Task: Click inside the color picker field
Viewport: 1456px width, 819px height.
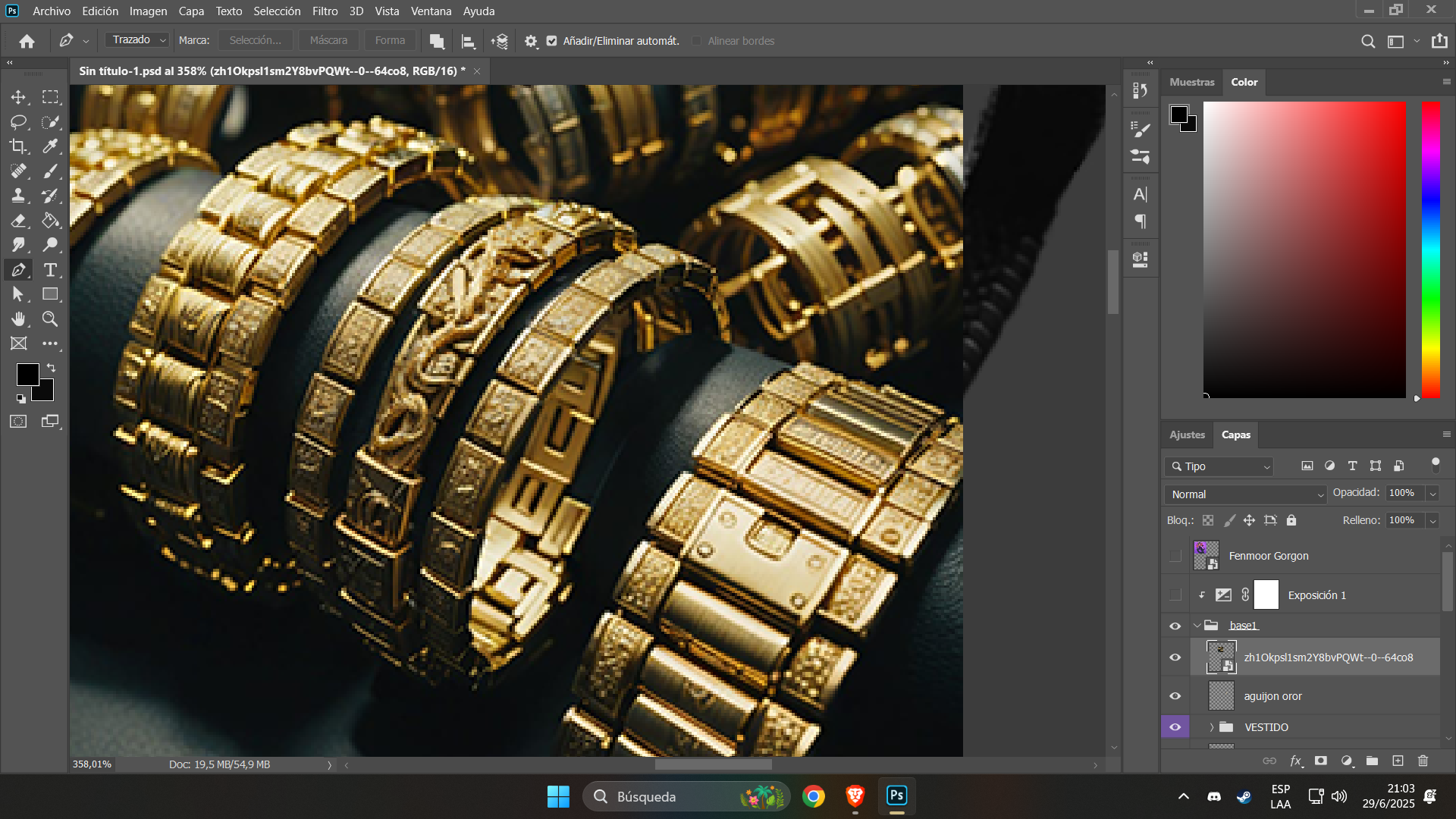Action: [x=1304, y=250]
